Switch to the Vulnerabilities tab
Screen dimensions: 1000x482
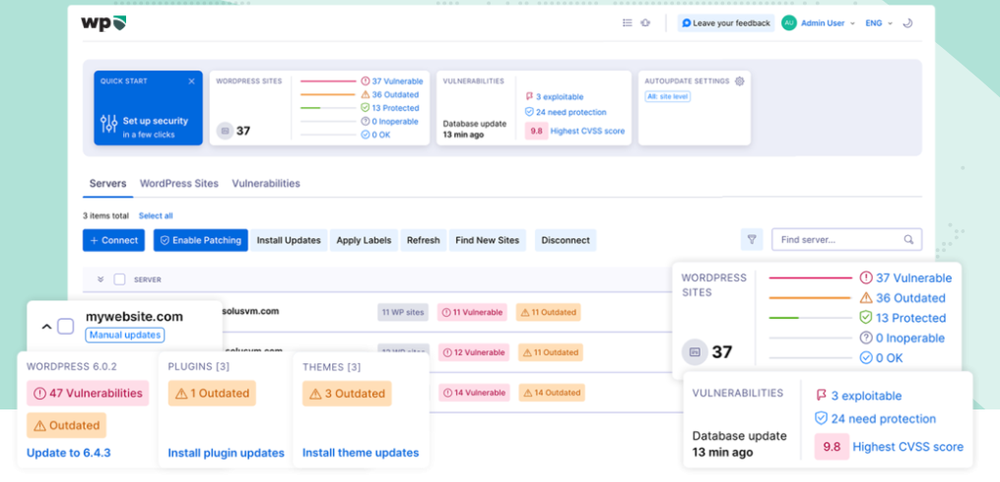pyautogui.click(x=266, y=184)
